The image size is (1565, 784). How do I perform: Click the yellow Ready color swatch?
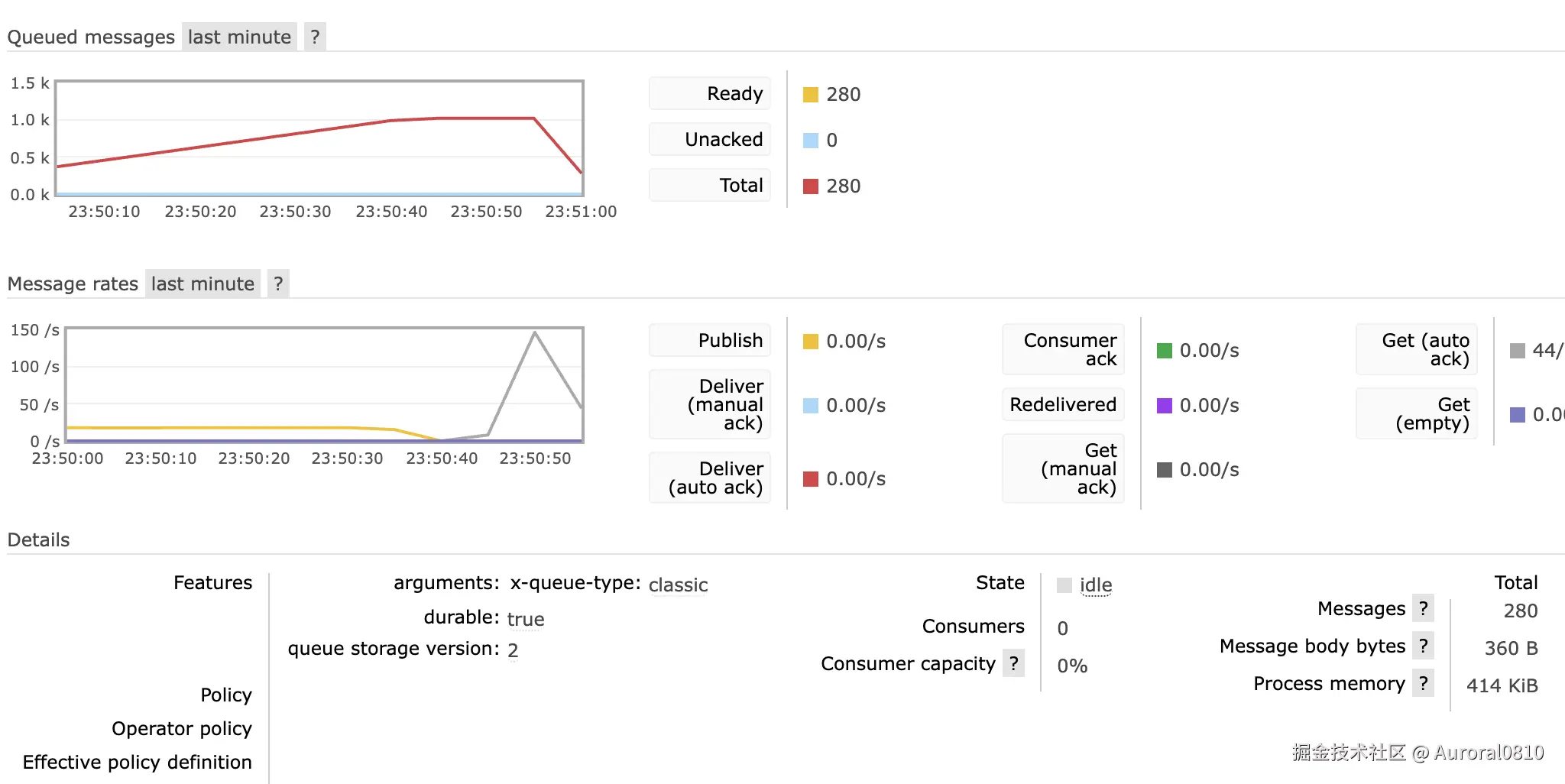[x=811, y=95]
